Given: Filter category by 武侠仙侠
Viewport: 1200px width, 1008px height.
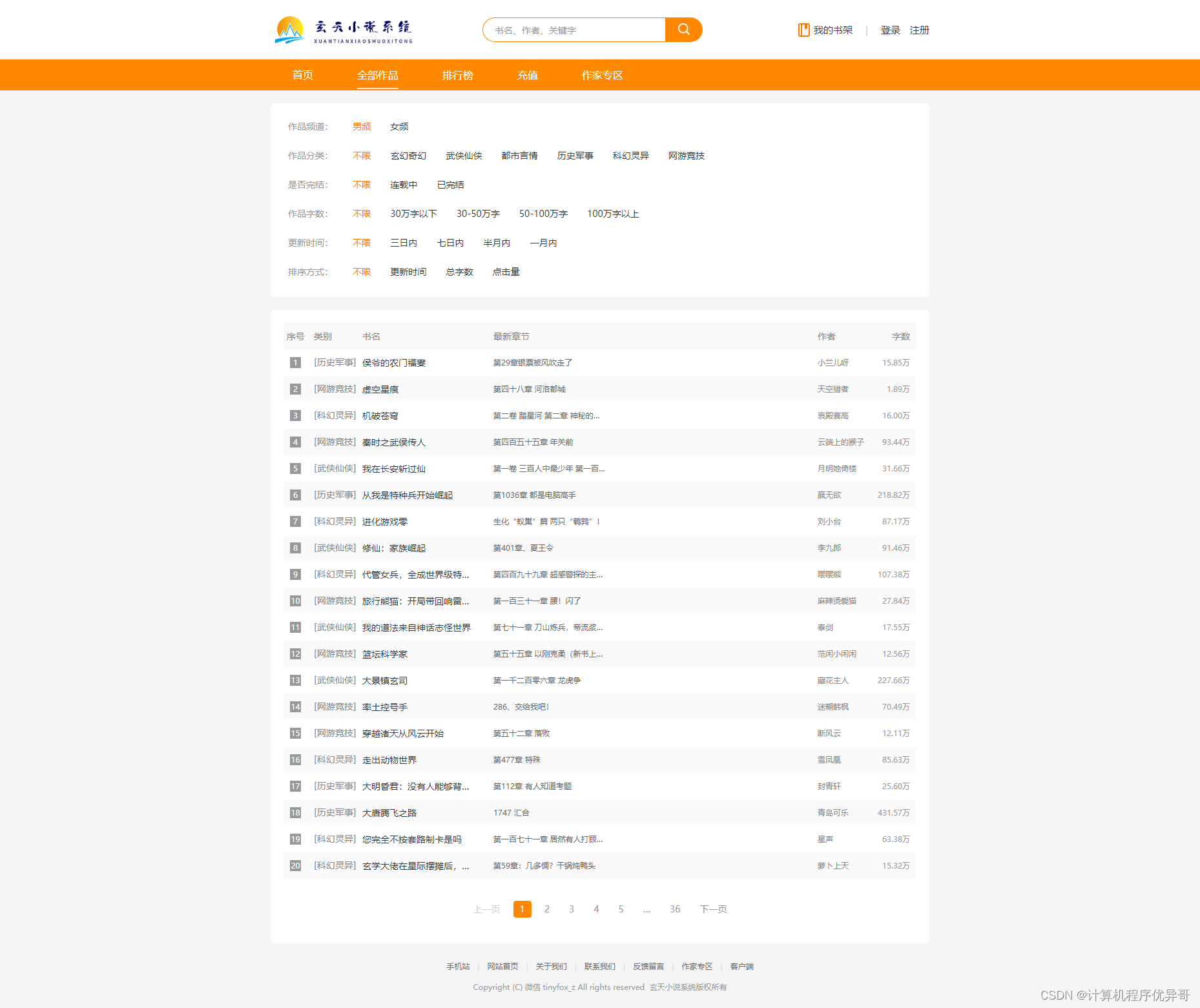Looking at the screenshot, I should (464, 156).
